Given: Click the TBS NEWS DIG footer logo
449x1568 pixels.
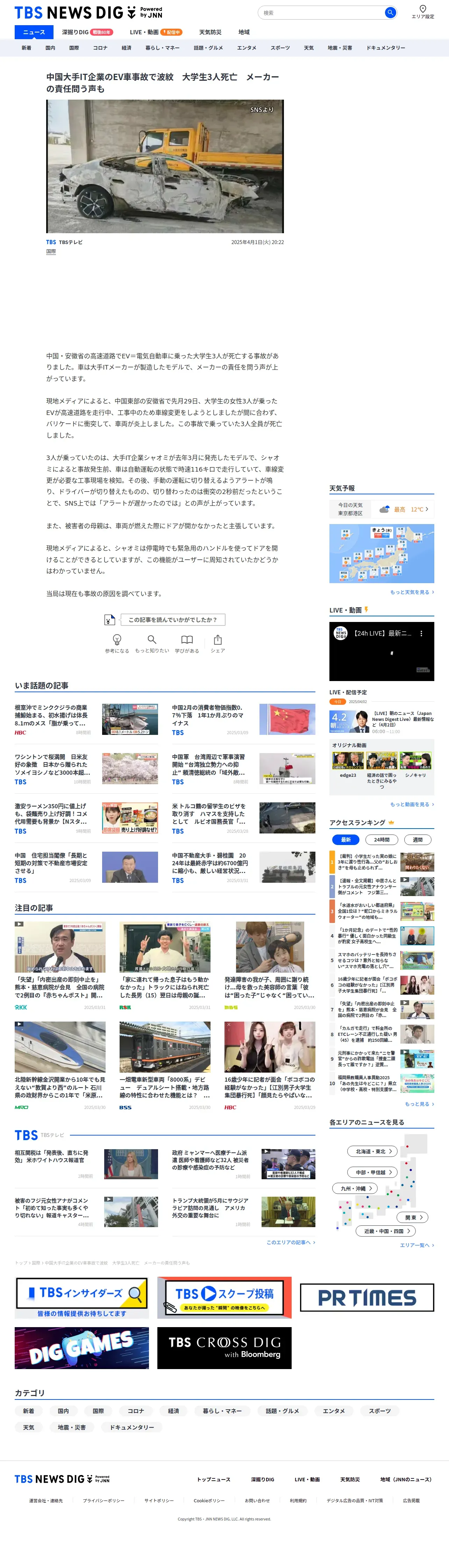Looking at the screenshot, I should (x=62, y=1478).
